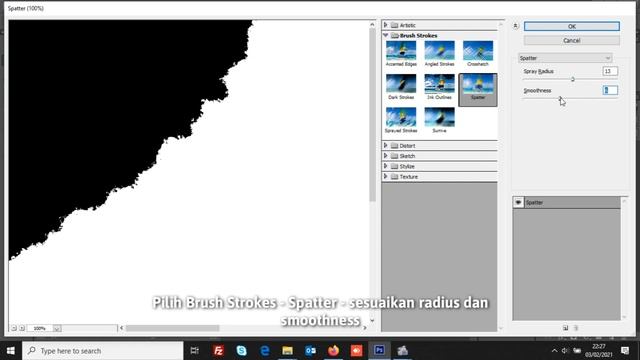
Task: Open Firefox from the taskbar
Action: click(x=333, y=351)
